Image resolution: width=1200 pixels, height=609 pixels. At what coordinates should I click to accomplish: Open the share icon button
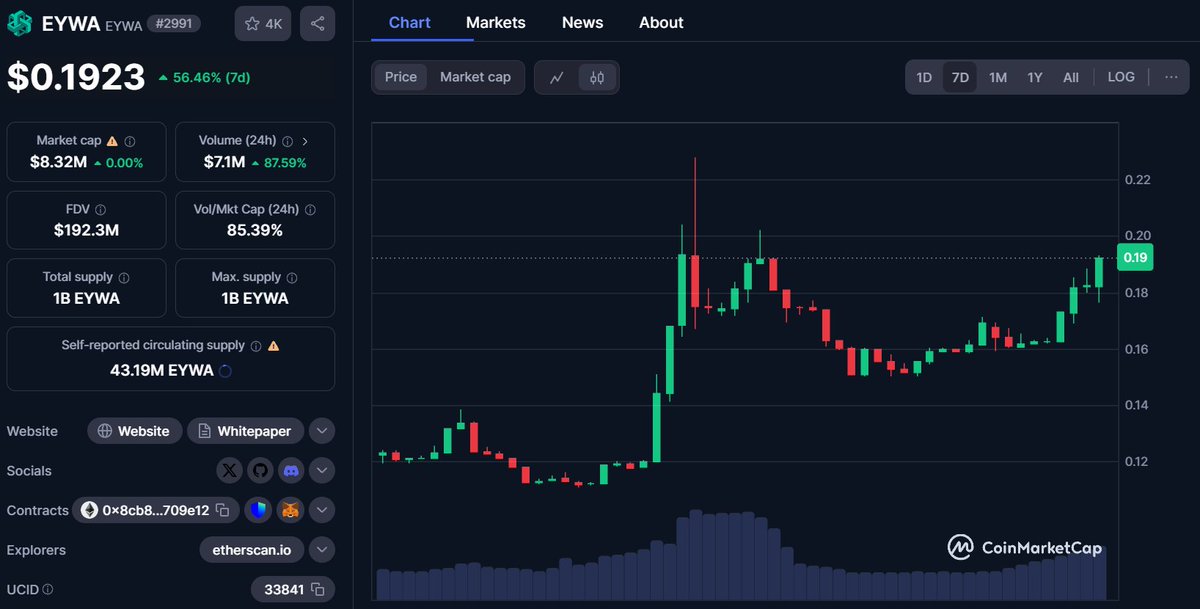[317, 23]
